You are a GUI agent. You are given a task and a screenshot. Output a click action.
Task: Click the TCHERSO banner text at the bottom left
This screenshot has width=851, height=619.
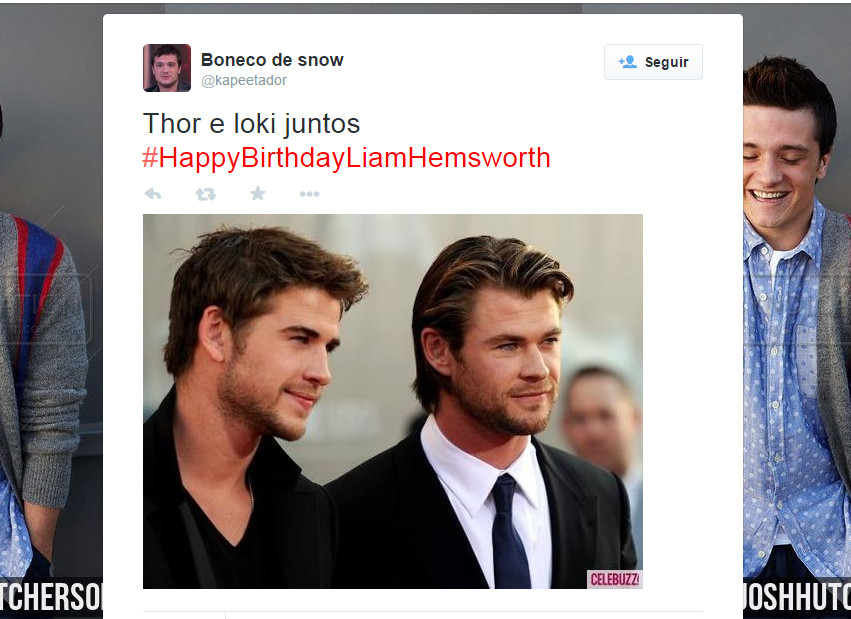51,598
